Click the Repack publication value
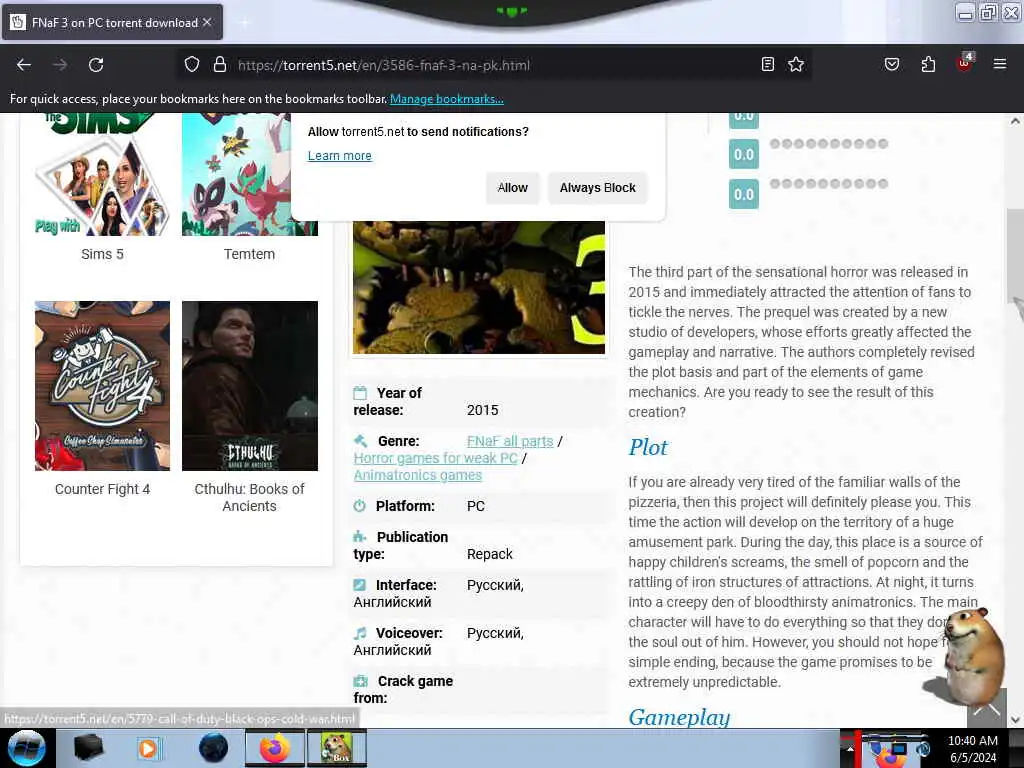Viewport: 1024px width, 768px height. tap(490, 554)
